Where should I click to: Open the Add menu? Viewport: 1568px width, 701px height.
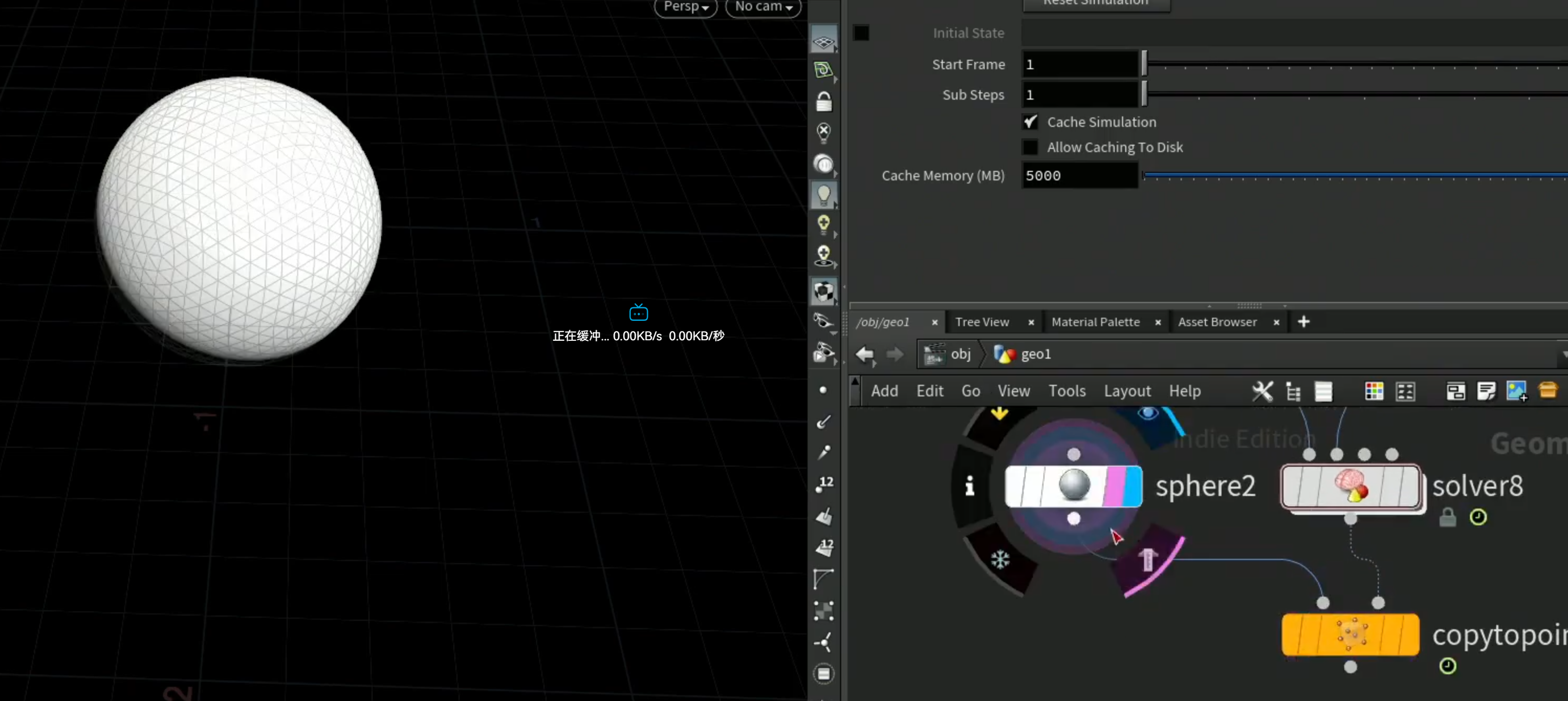click(x=884, y=391)
